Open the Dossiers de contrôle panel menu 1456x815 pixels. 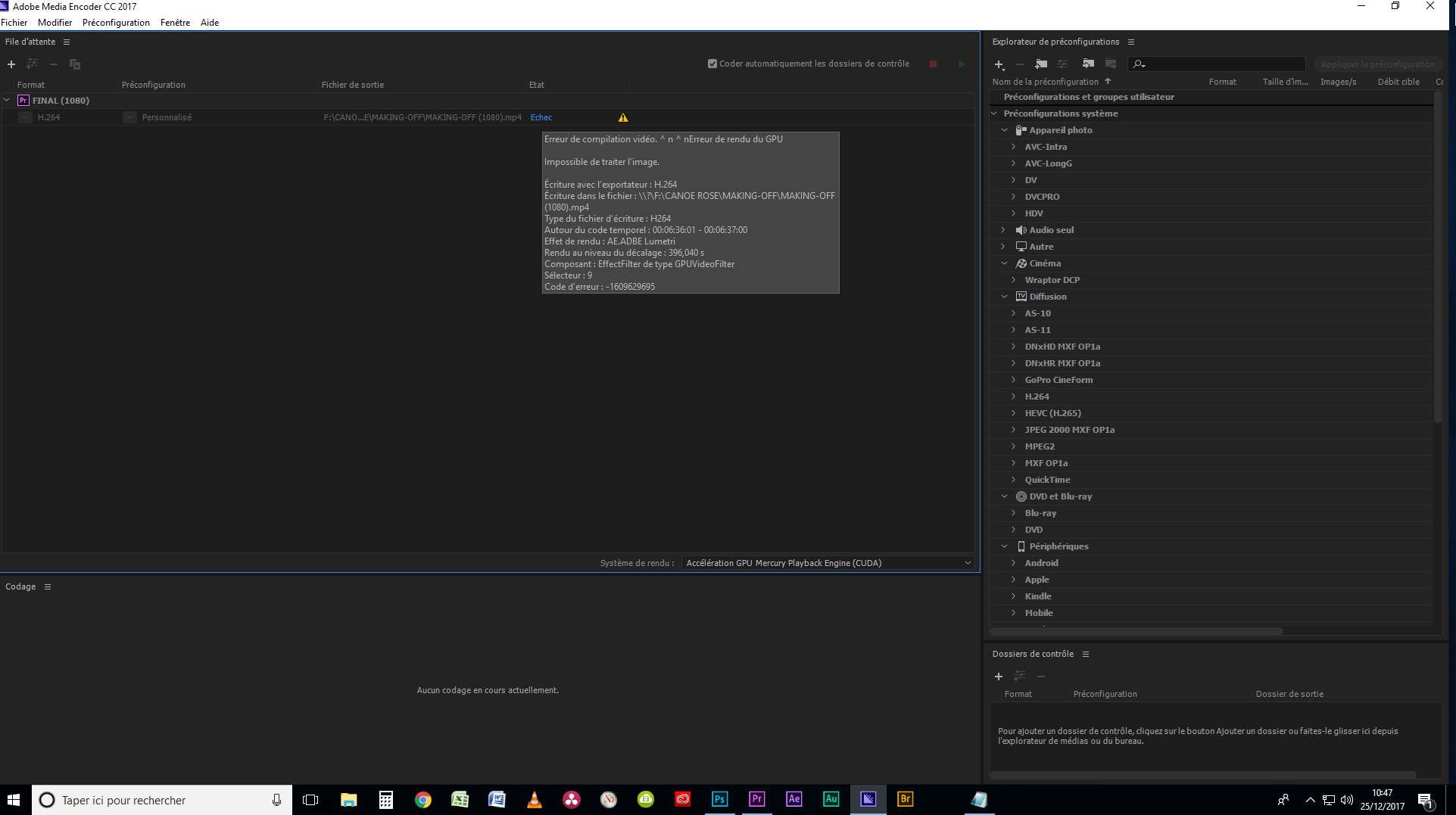click(1086, 654)
